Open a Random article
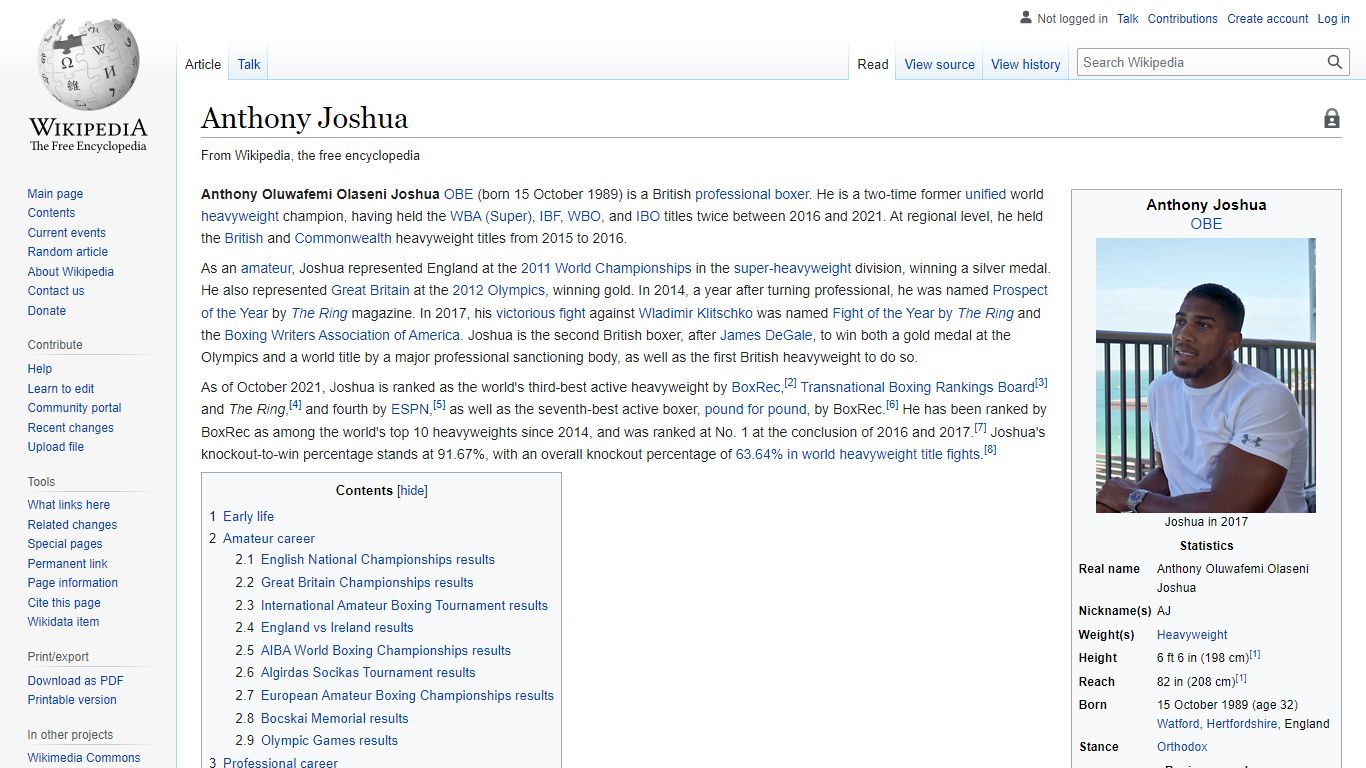 click(x=67, y=252)
